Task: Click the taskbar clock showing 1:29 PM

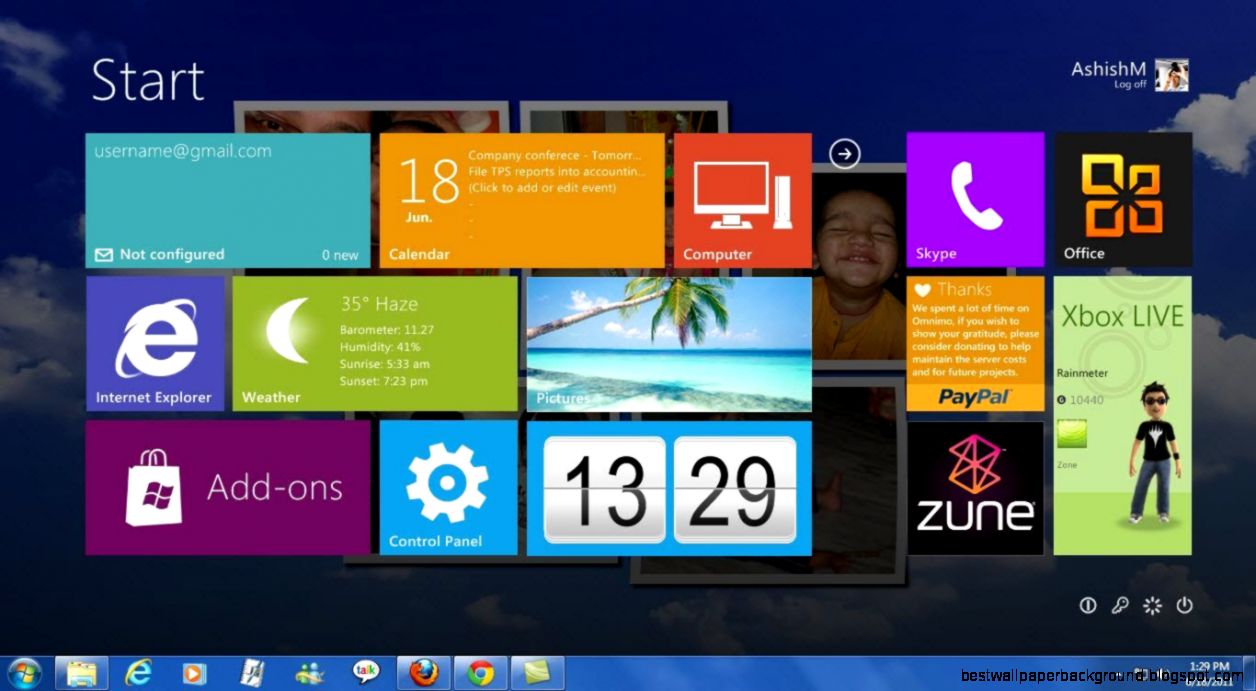Action: click(x=1207, y=669)
